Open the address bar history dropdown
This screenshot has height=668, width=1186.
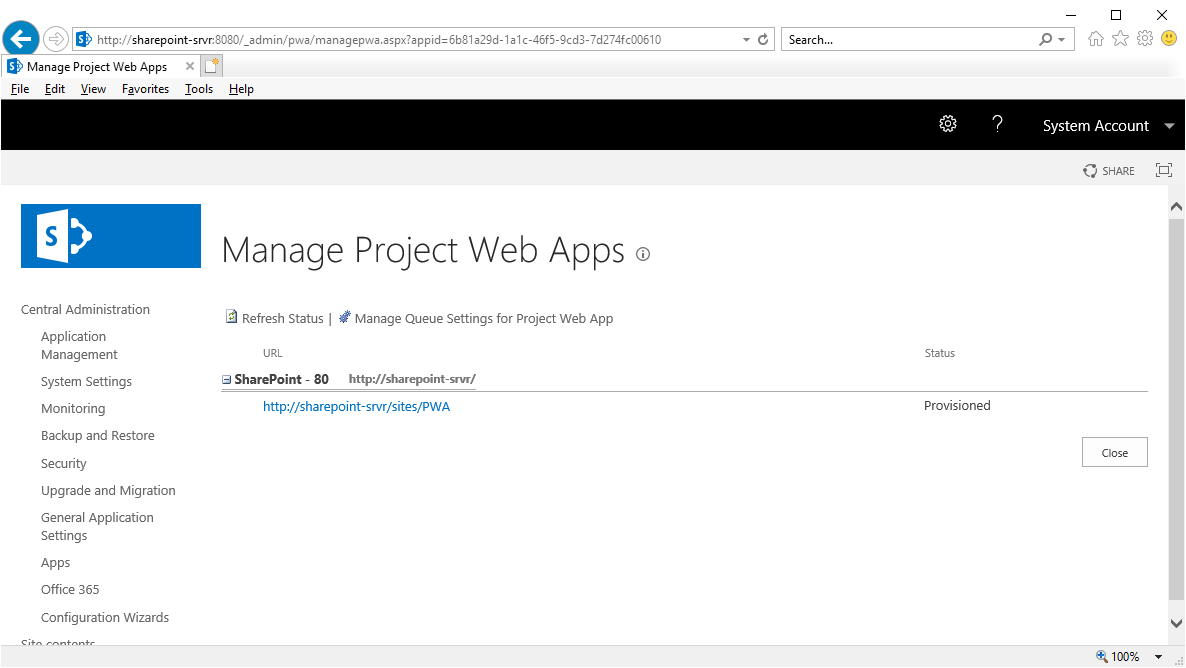click(745, 39)
